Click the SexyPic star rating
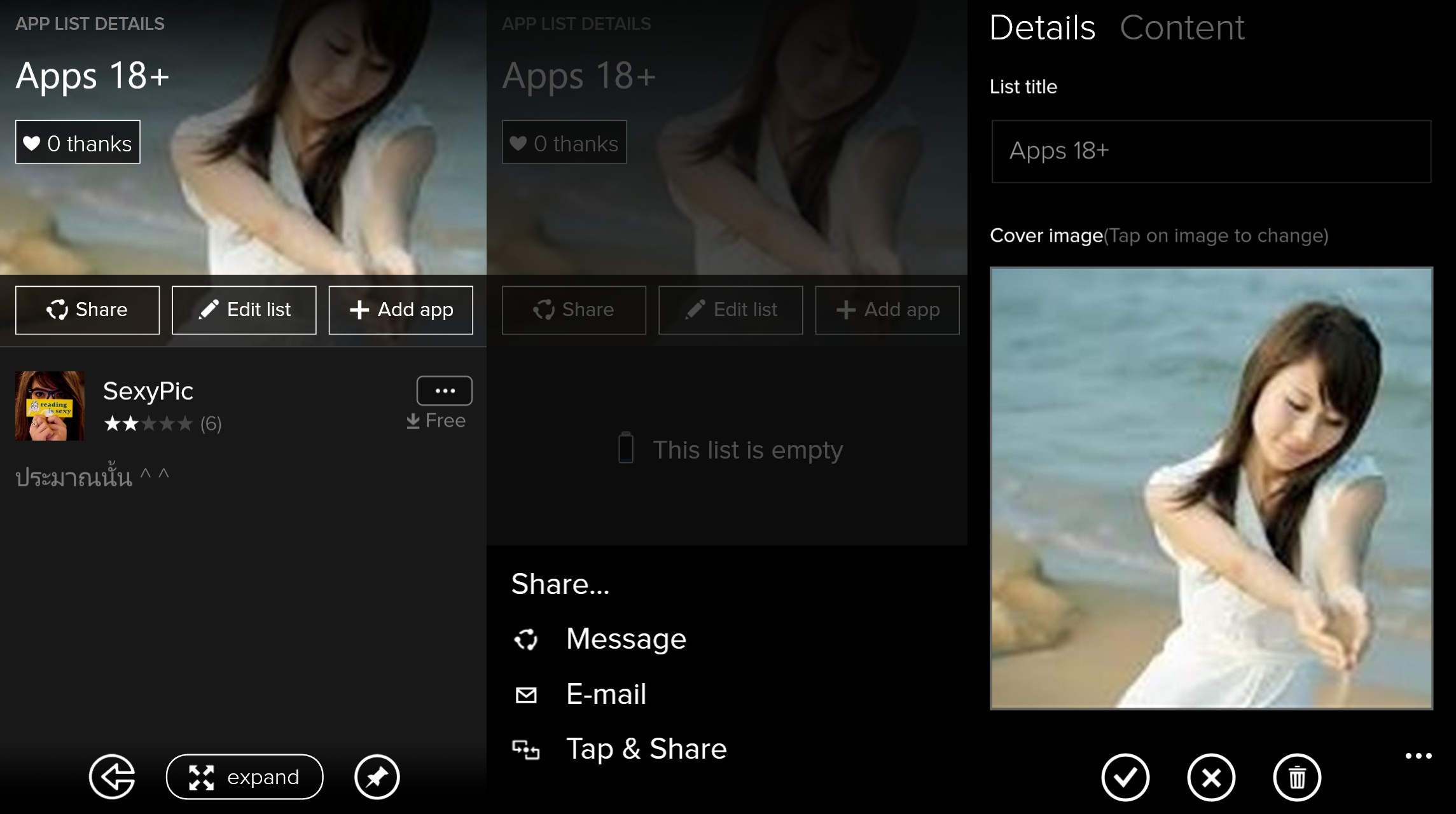The image size is (1456, 814). [x=148, y=424]
